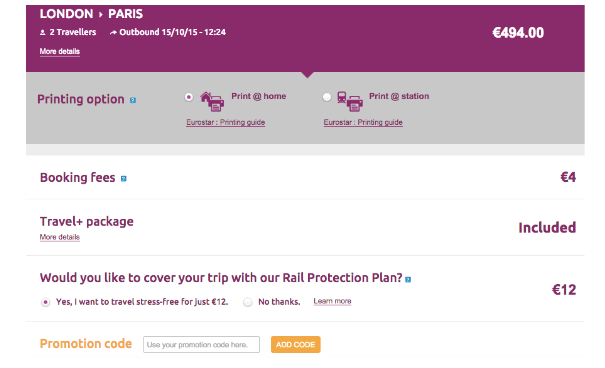Image resolution: width=605 pixels, height=368 pixels.
Task: Click the travellers person icon
Action: click(x=42, y=33)
